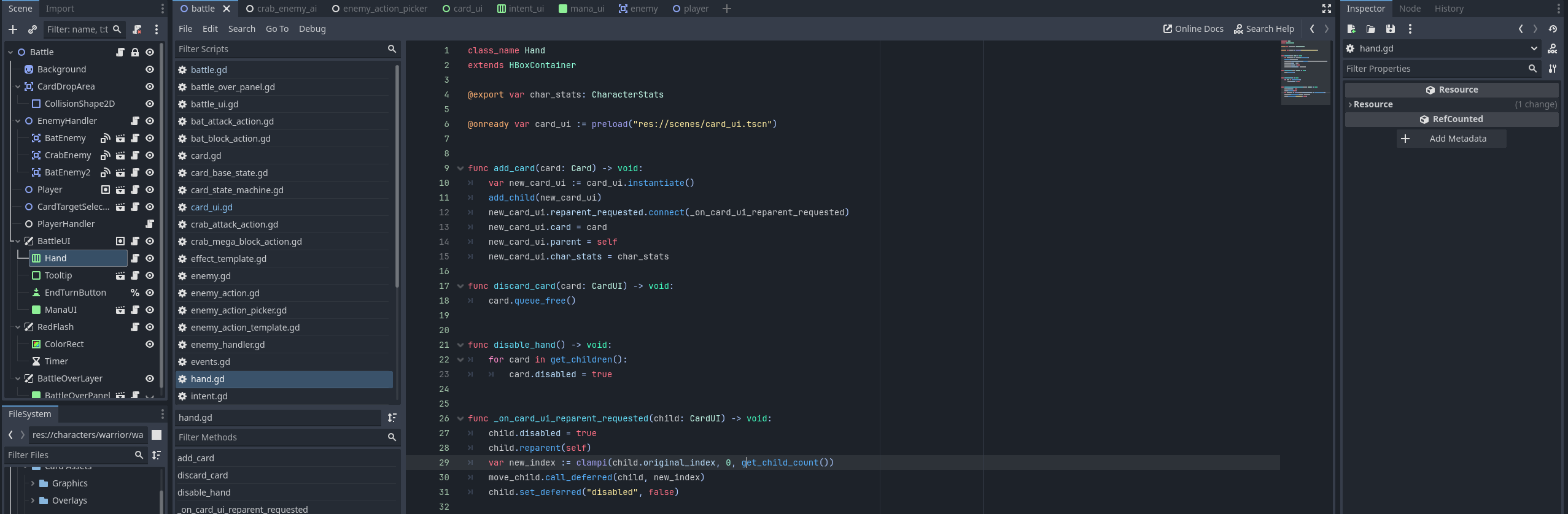1568x514 pixels.
Task: Toggle alphabetical sorting of methods list
Action: coord(392,418)
